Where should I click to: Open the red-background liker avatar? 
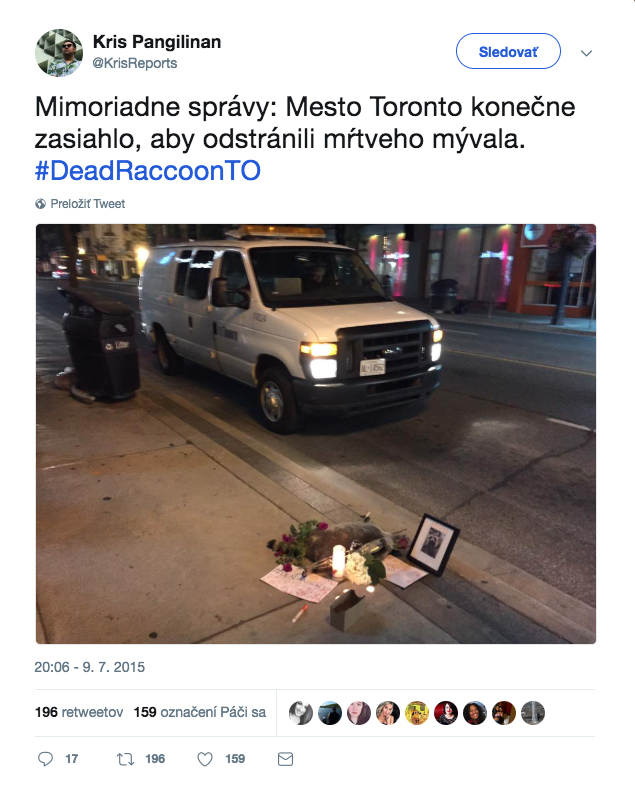pos(446,713)
